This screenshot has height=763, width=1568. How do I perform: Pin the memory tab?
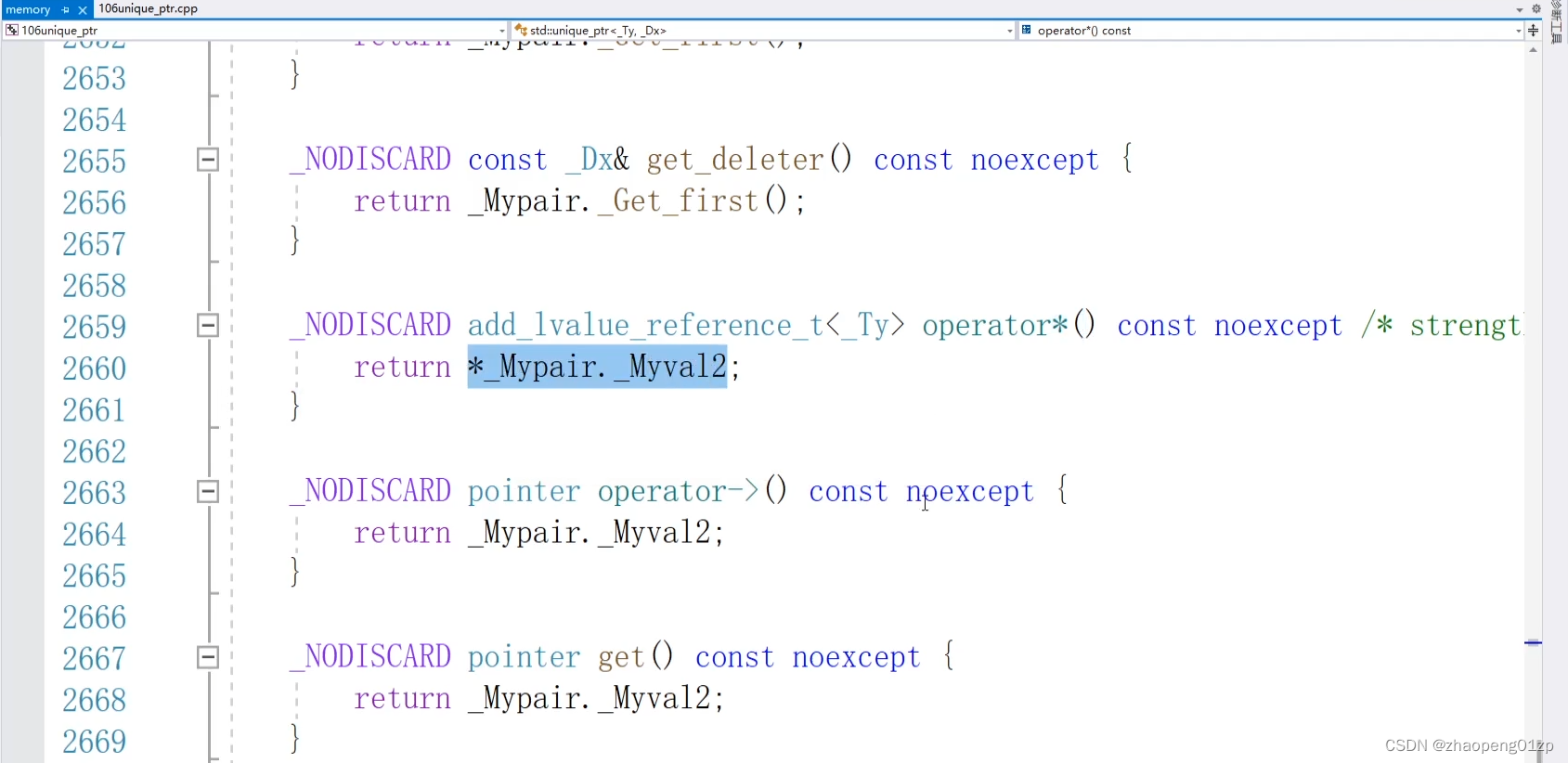click(66, 10)
